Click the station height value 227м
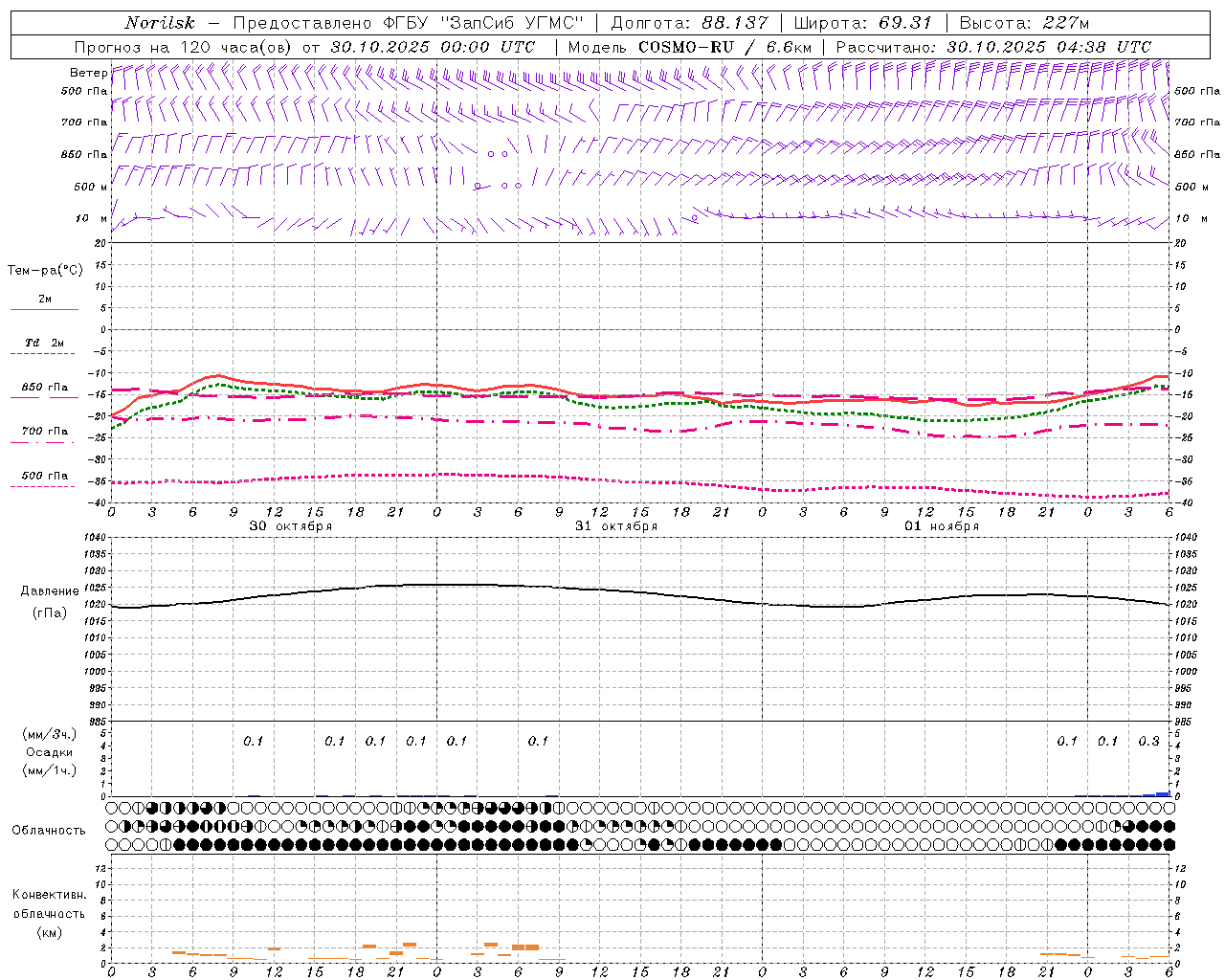1225x980 pixels. (1065, 23)
